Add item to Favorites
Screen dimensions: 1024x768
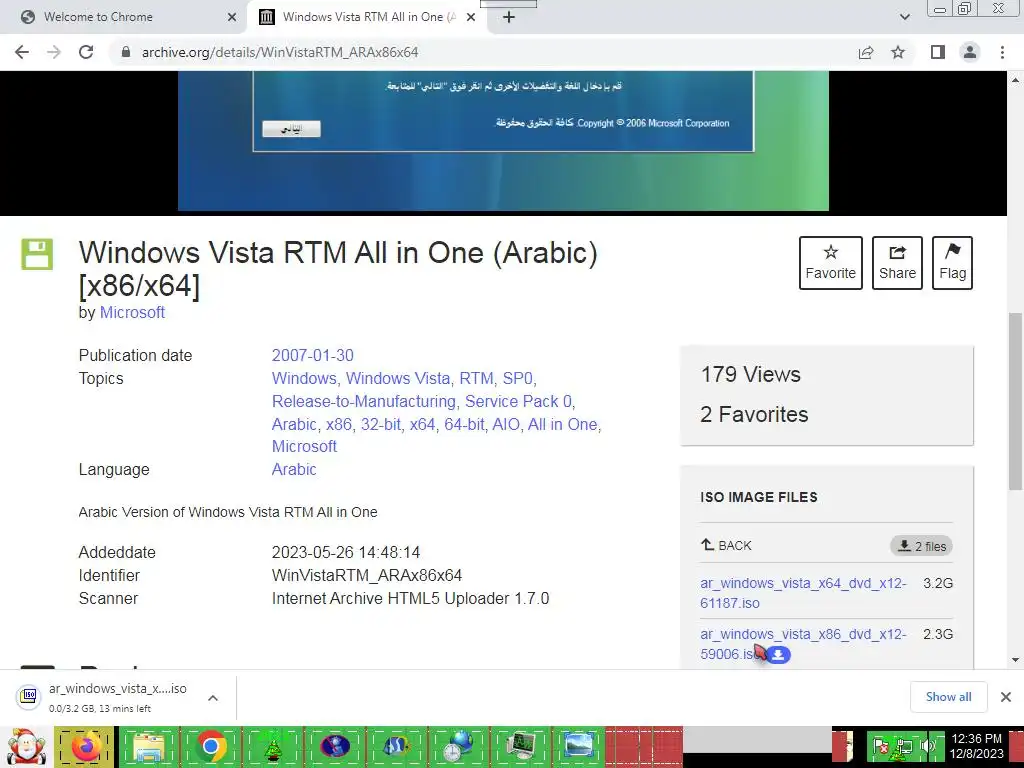click(831, 263)
